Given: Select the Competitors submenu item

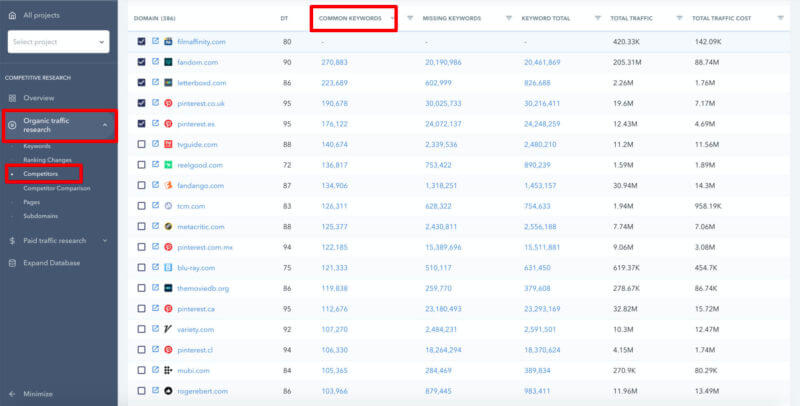Looking at the screenshot, I should (40, 174).
